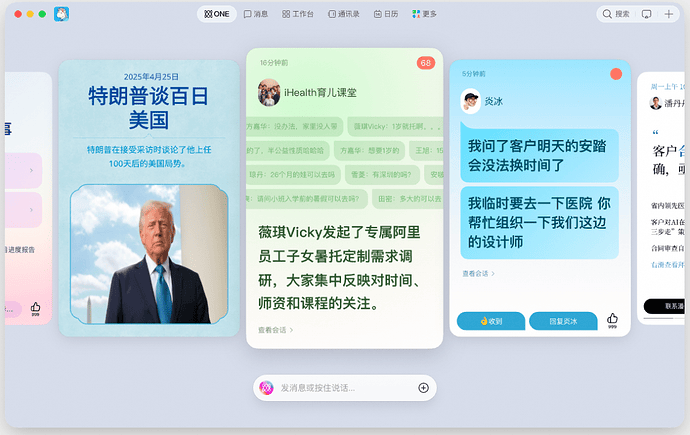Screen dimensions: 690x435
Task: Open the 更多 menu
Action: [x=424, y=14]
